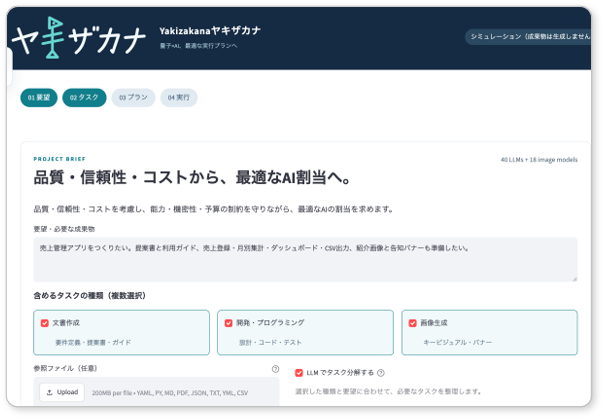Grab the text area resize handle
Viewport: 604px width, 419px height.
pos(574,278)
